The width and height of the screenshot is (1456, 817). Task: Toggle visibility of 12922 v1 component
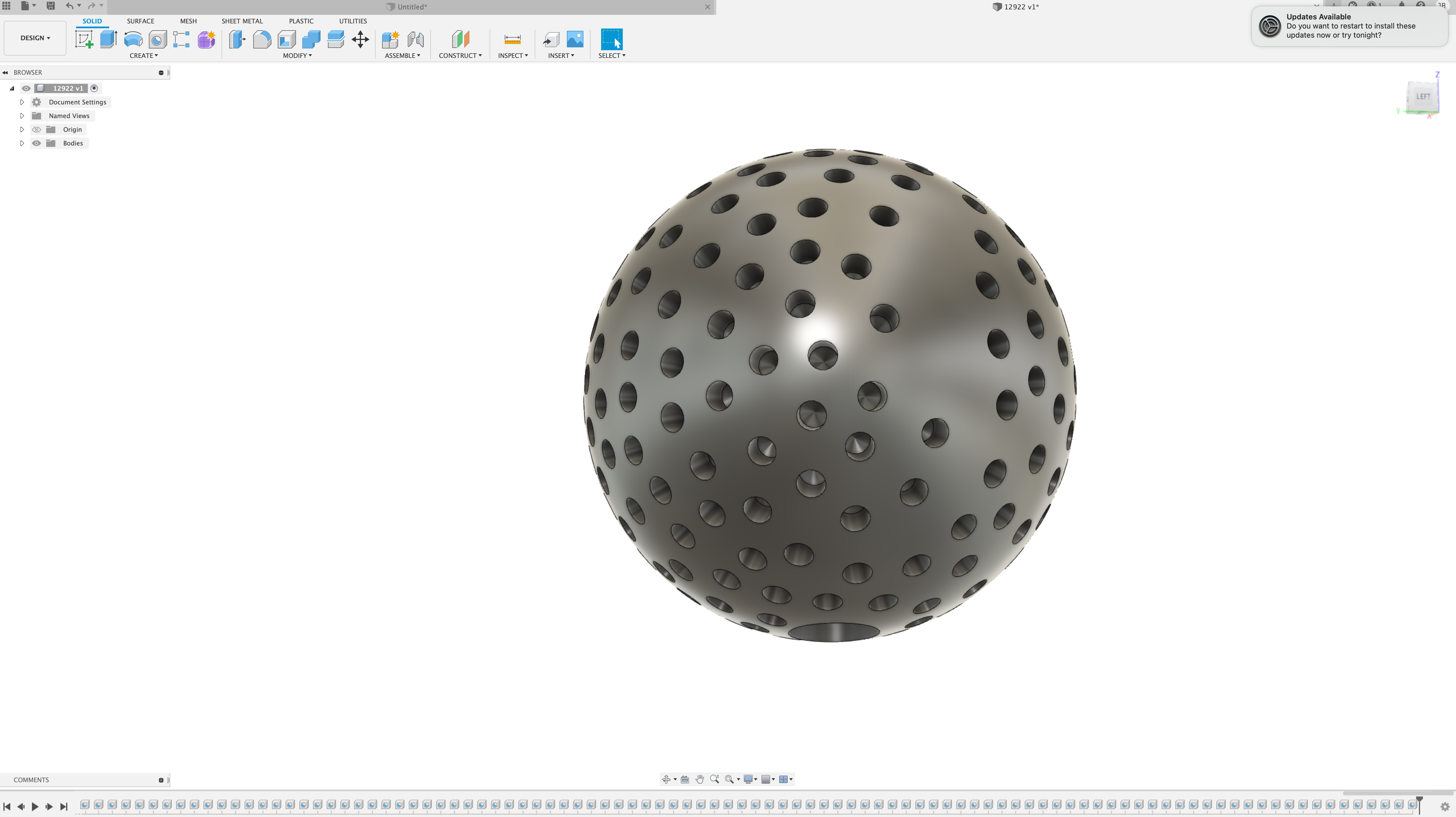[26, 88]
